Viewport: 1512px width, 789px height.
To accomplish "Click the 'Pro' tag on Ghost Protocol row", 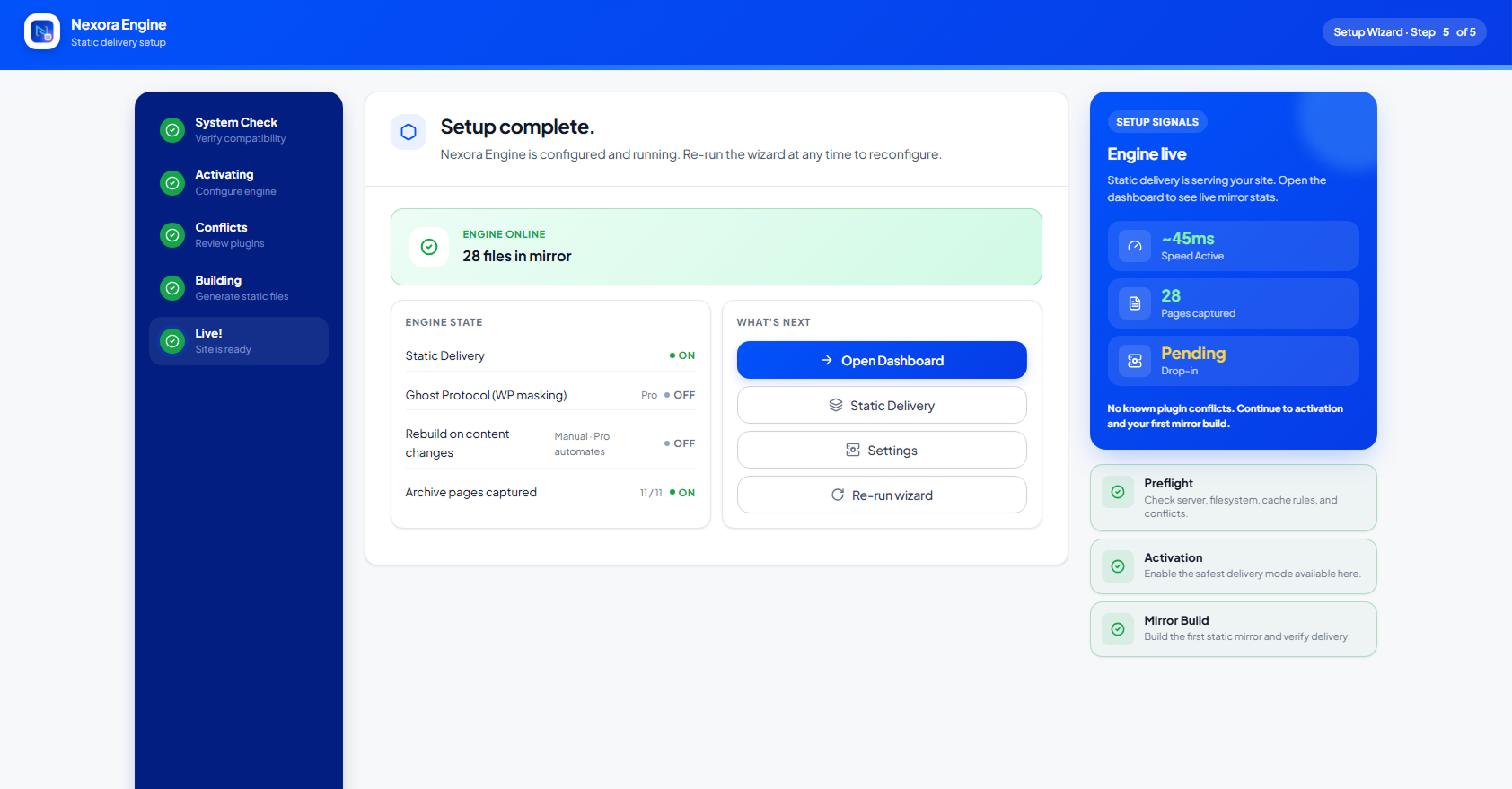I will coord(649,395).
